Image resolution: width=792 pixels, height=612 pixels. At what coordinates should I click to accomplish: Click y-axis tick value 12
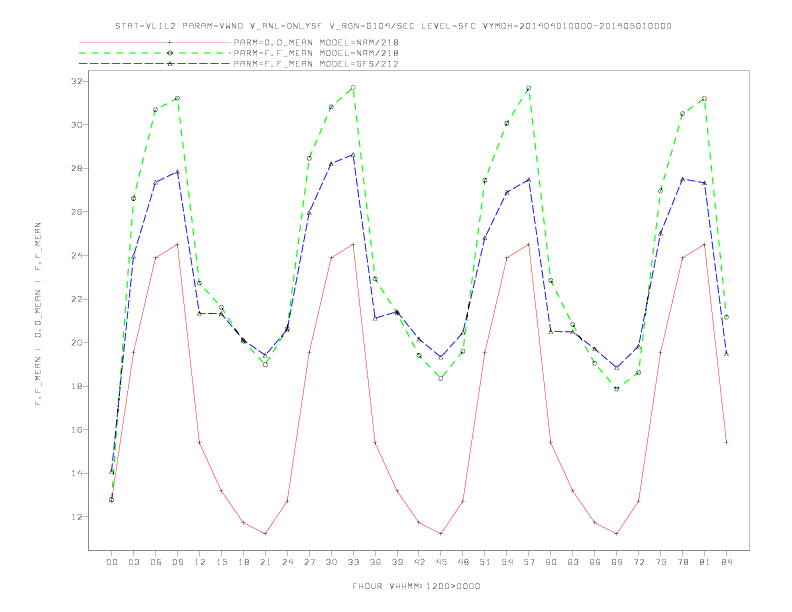click(77, 517)
